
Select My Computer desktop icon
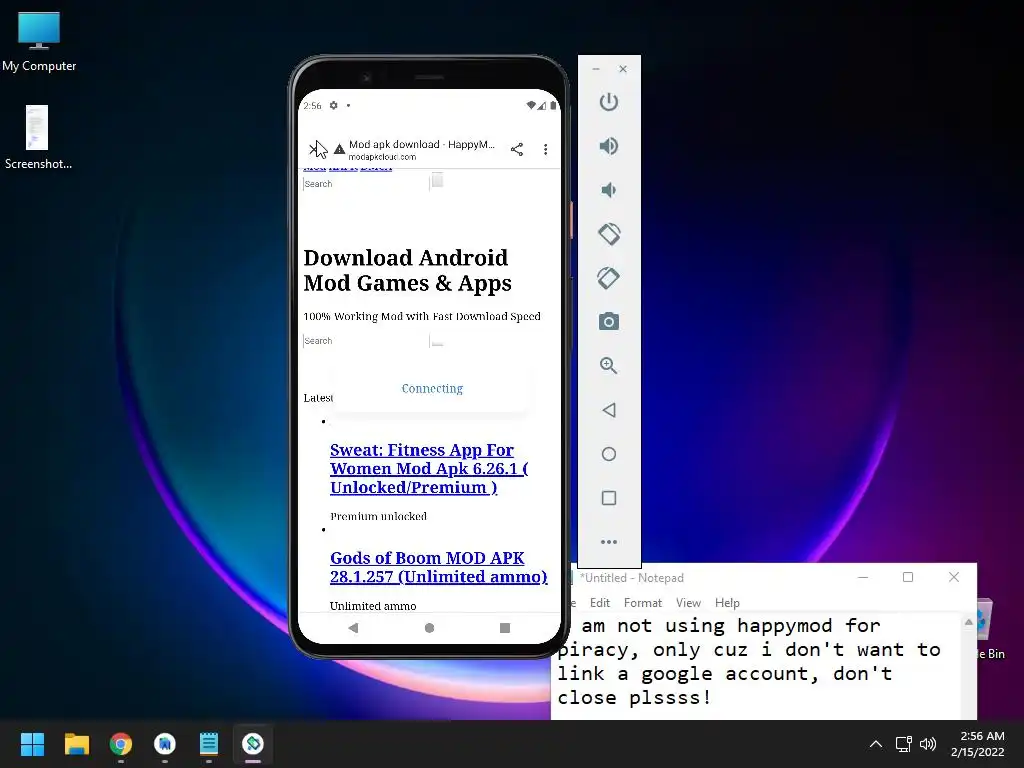click(x=39, y=42)
